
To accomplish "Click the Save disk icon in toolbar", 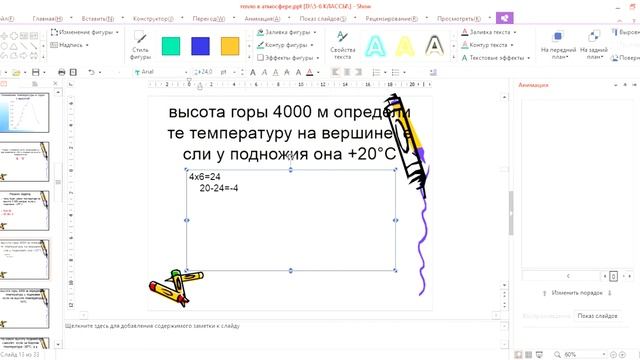I will coord(36,72).
